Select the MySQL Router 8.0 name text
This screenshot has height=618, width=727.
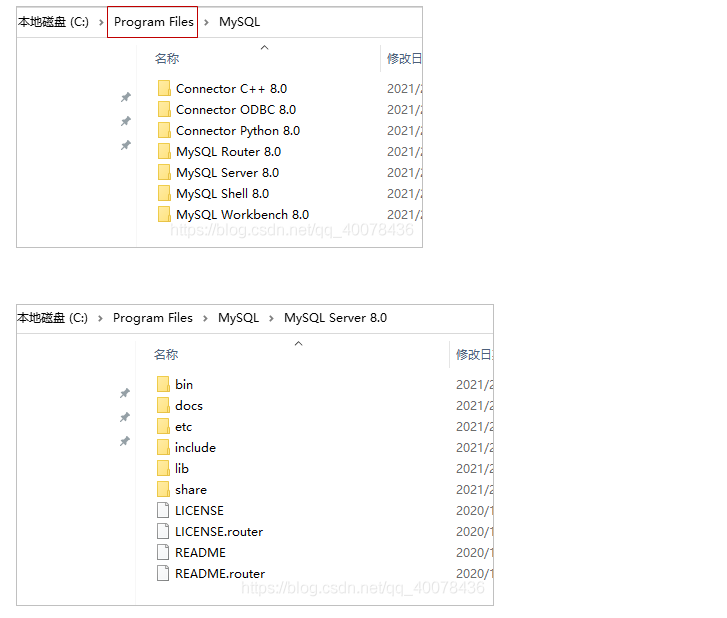[229, 152]
